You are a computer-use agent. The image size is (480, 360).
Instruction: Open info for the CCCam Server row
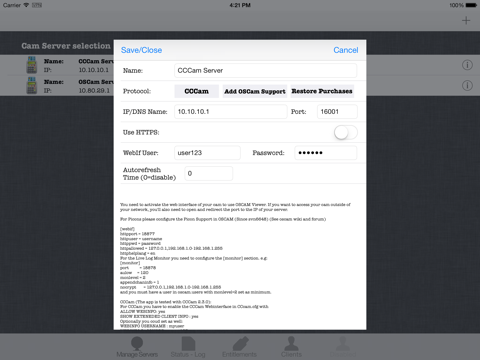[x=467, y=65]
